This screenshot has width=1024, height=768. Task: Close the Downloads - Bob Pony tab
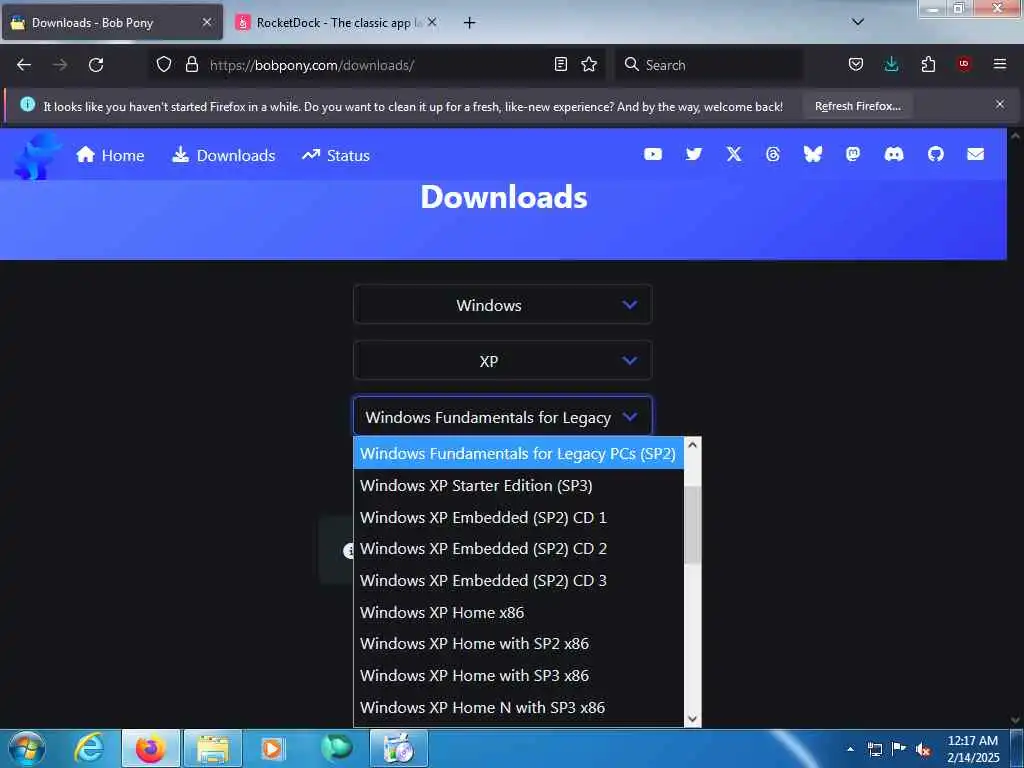207,22
